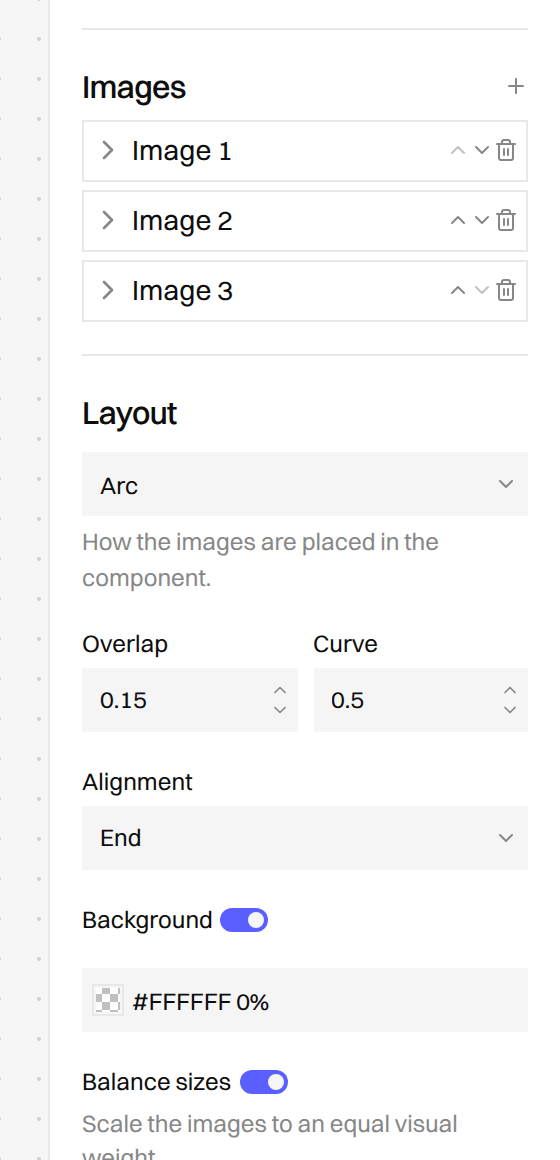Open the Alignment End dropdown

[x=305, y=838]
